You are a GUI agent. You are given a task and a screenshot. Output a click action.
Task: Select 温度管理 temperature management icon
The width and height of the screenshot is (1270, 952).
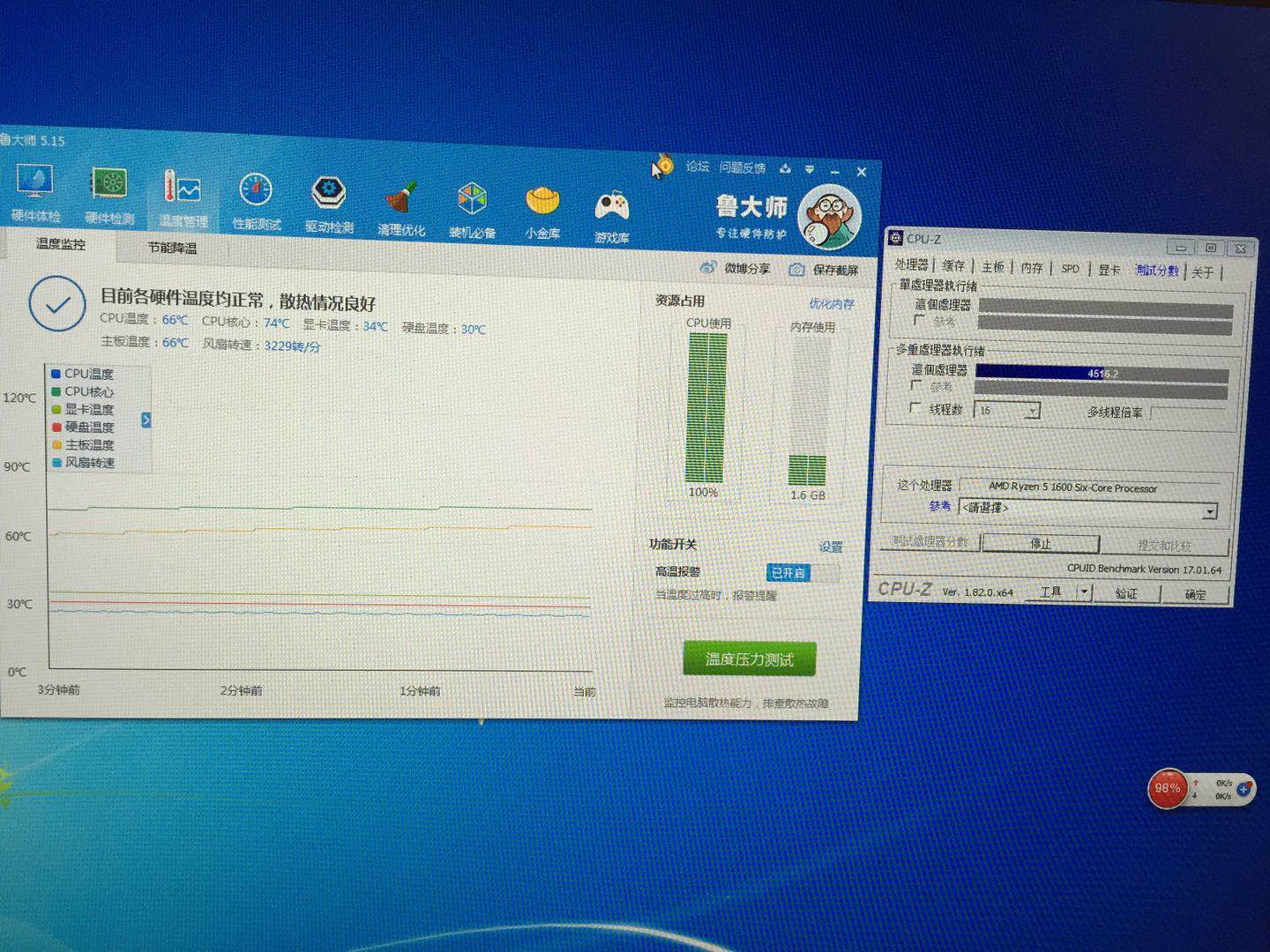[x=183, y=198]
